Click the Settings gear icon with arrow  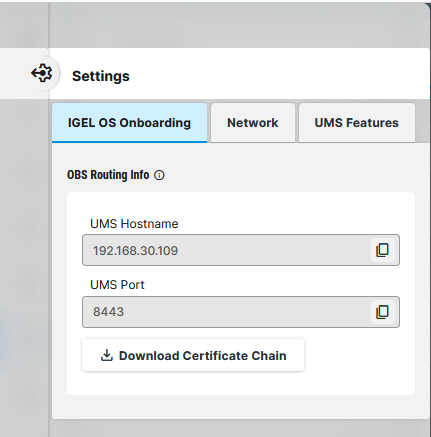pyautogui.click(x=42, y=73)
